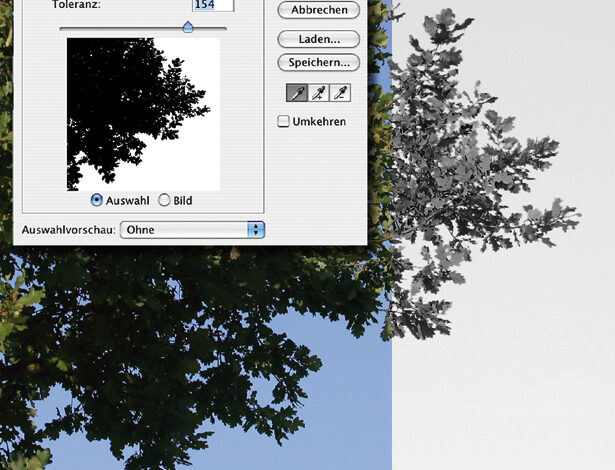Click the Abbrechen button
This screenshot has width=615, height=470.
coord(318,10)
